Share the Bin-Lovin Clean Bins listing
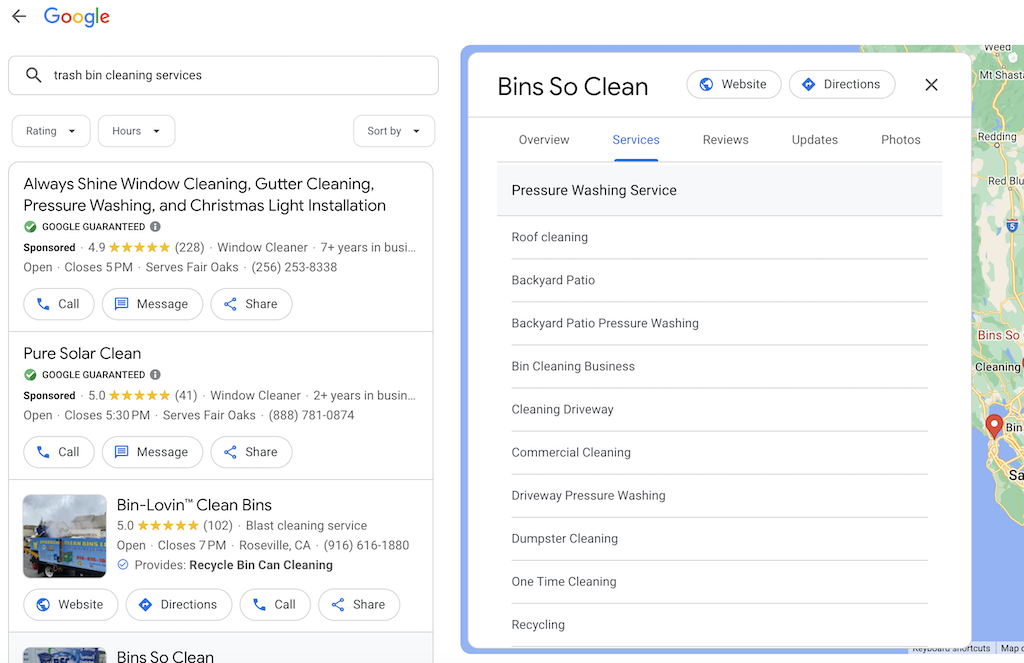Image resolution: width=1024 pixels, height=663 pixels. (358, 605)
